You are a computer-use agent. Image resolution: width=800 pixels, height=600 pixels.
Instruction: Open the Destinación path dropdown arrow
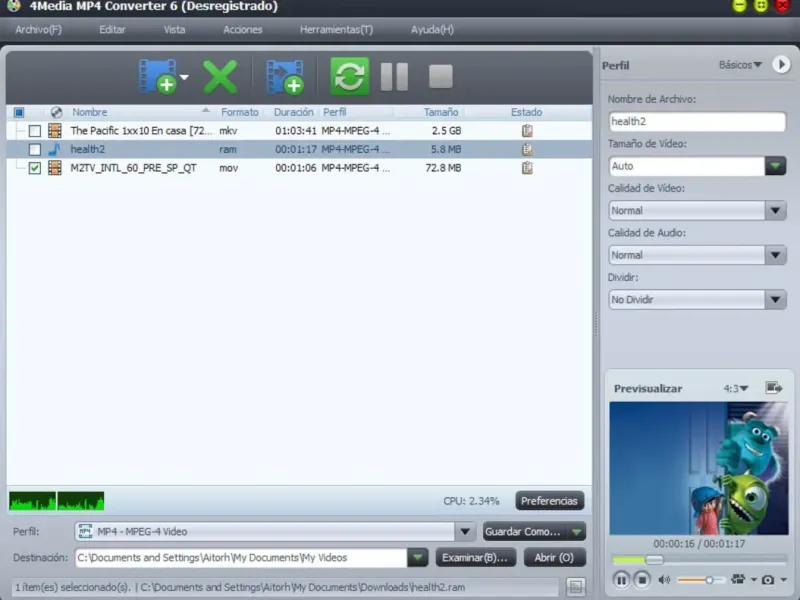tap(417, 558)
